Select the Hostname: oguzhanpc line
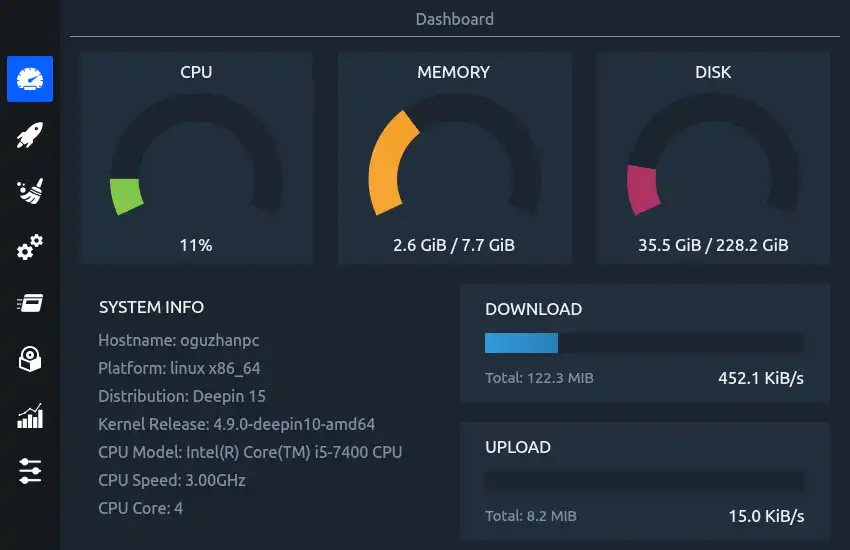850x550 pixels. [x=179, y=340]
